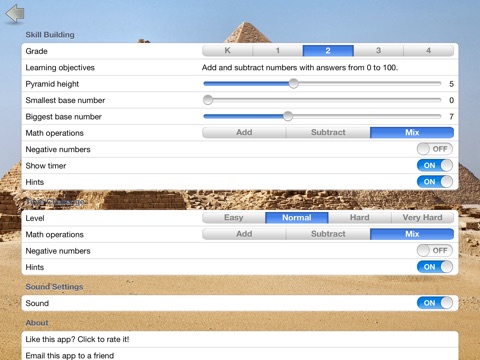The height and width of the screenshot is (360, 480).
Task: Select the Very Hard level
Action: 422,218
